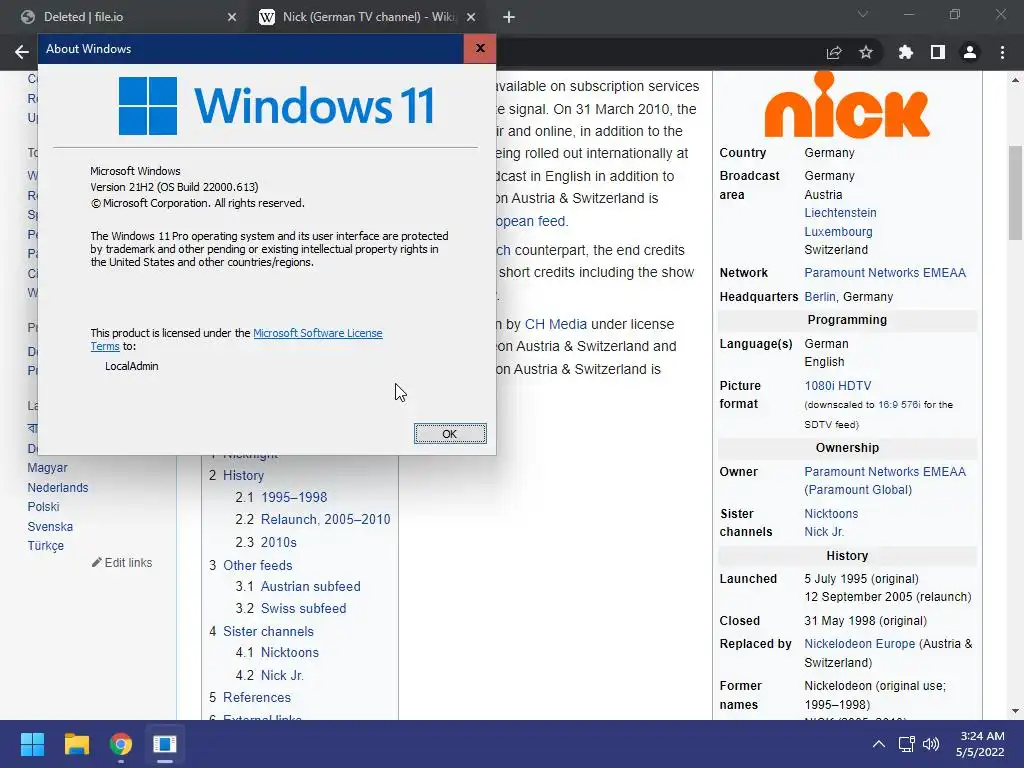Viewport: 1024px width, 768px height.
Task: Open the Chrome profile avatar icon
Action: coord(970,52)
